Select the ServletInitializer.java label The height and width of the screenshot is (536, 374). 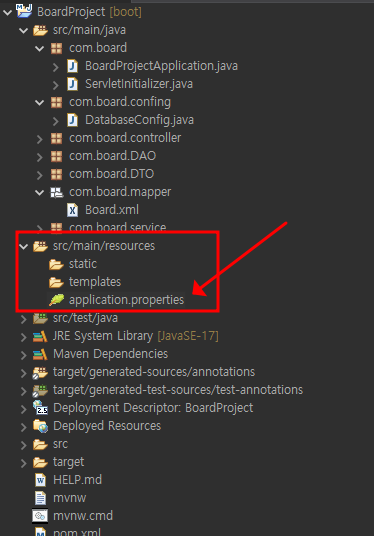click(139, 84)
